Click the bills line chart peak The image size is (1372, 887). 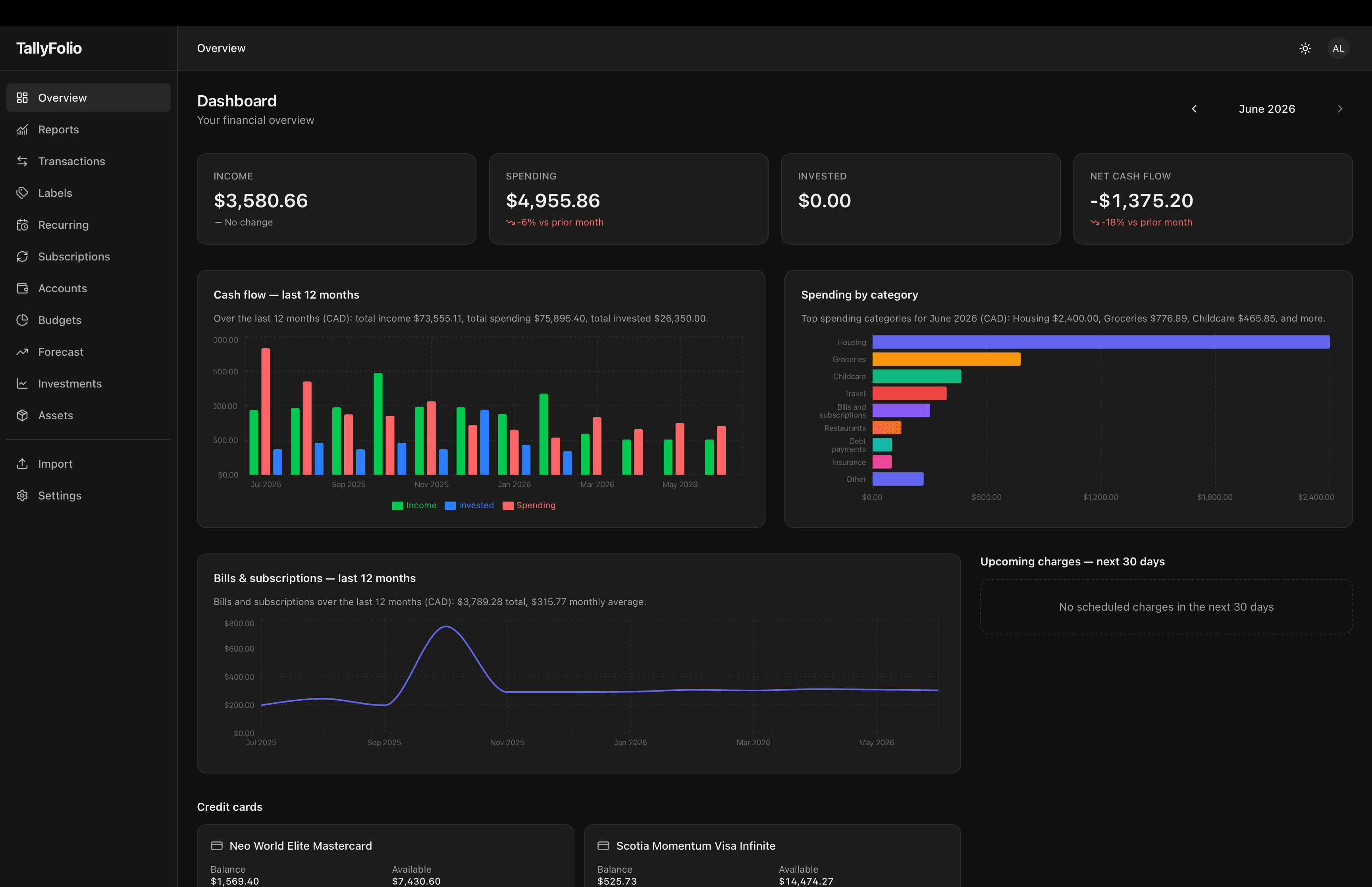[446, 627]
